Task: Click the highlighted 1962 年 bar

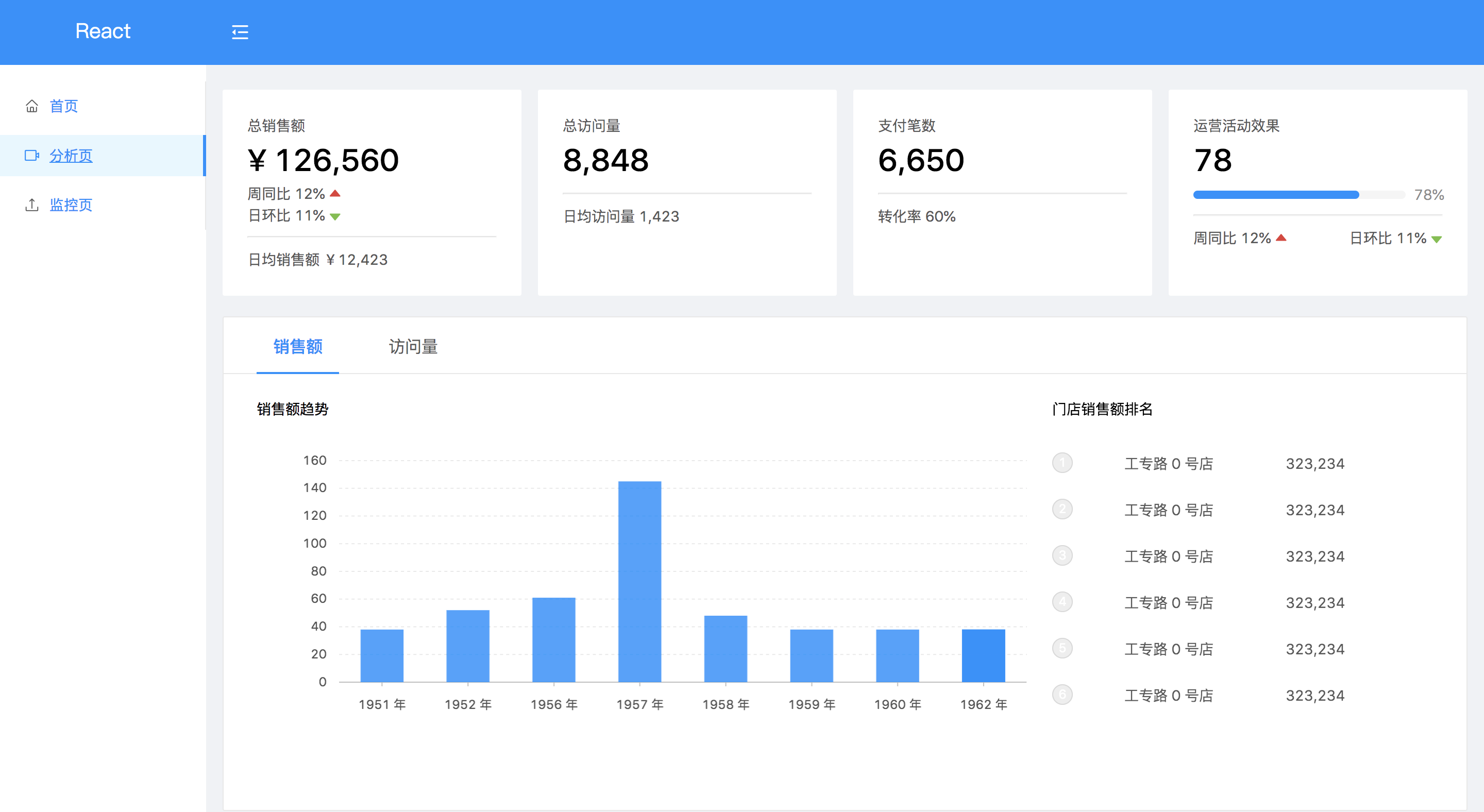Action: click(983, 655)
